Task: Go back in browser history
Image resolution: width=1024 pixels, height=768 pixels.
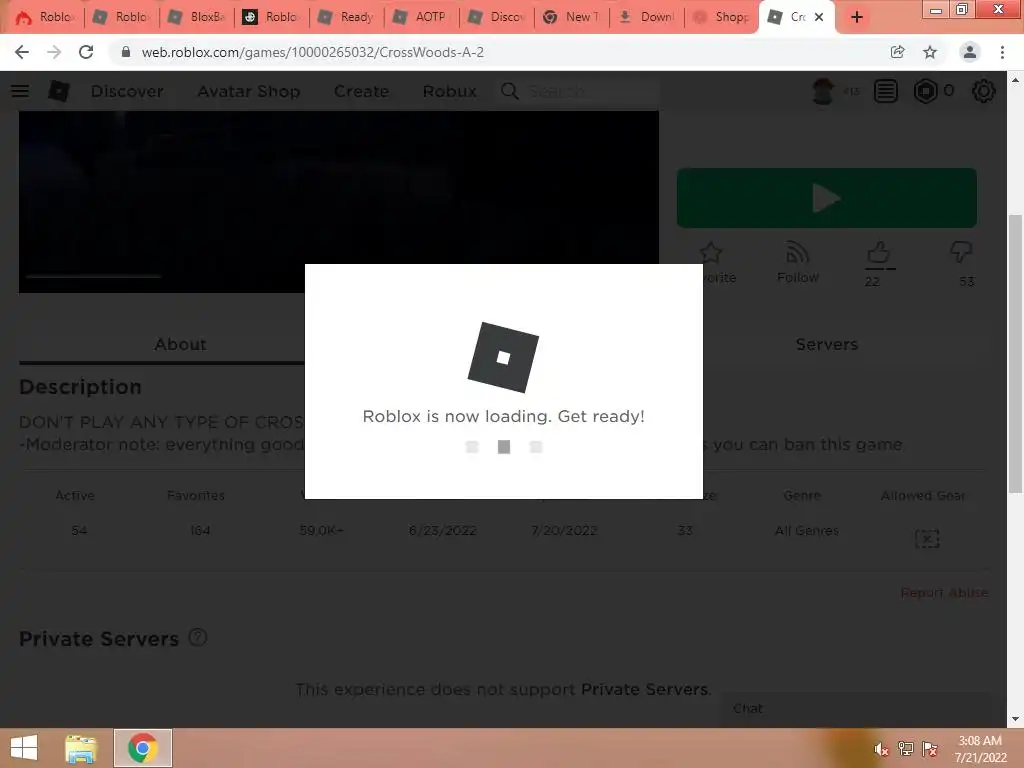Action: pyautogui.click(x=22, y=52)
